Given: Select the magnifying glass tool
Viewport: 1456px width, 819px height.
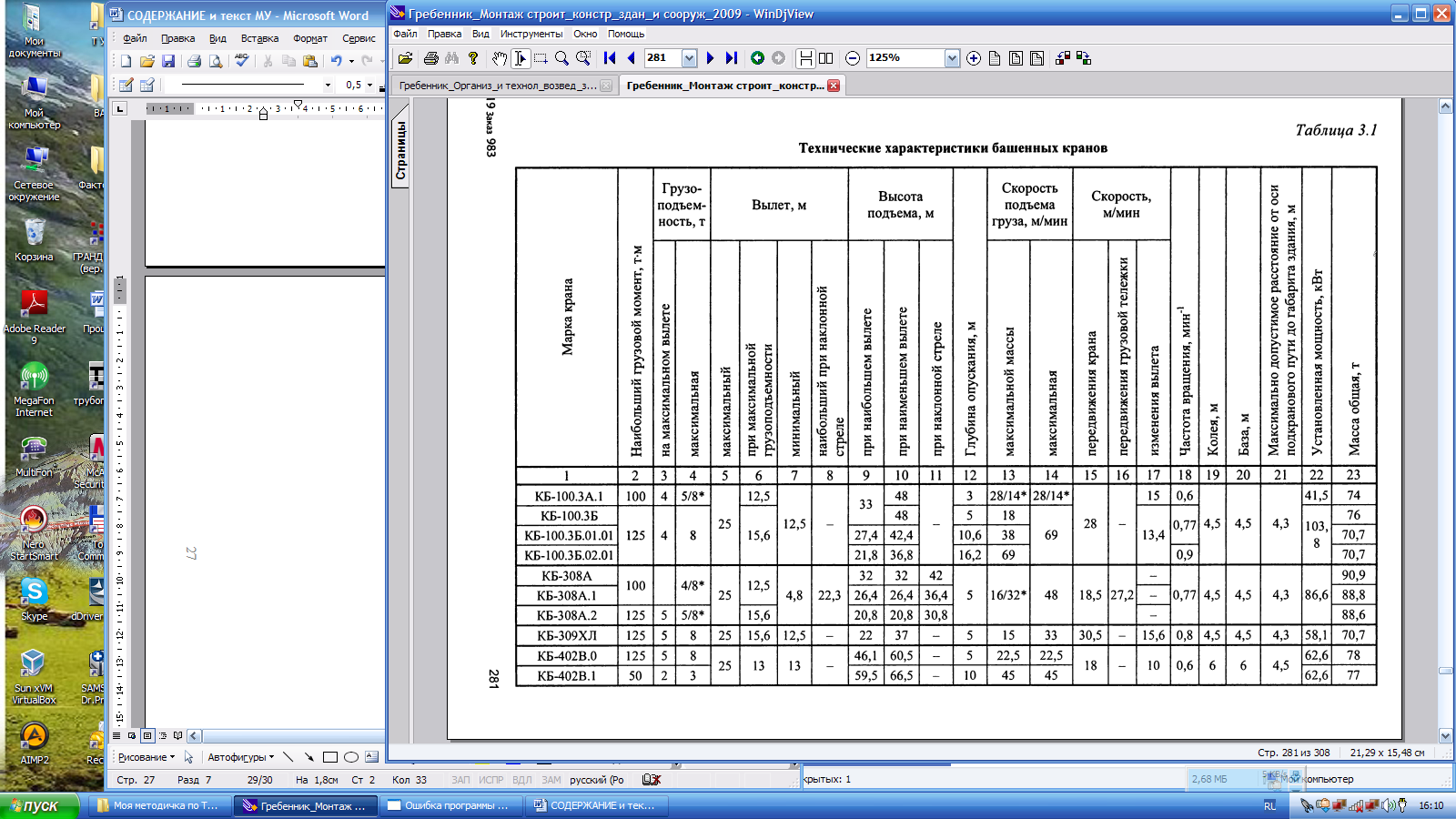Looking at the screenshot, I should [561, 58].
